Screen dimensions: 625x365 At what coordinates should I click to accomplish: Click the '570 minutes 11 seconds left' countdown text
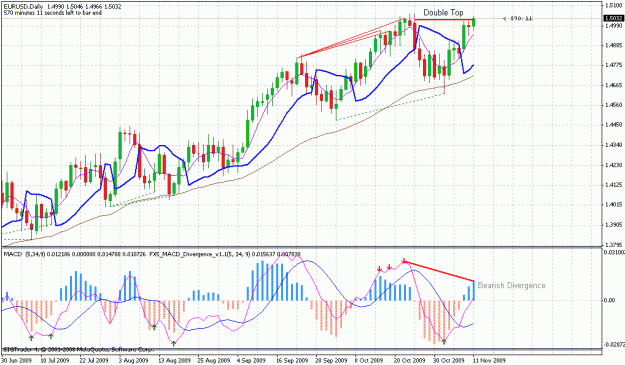point(53,13)
